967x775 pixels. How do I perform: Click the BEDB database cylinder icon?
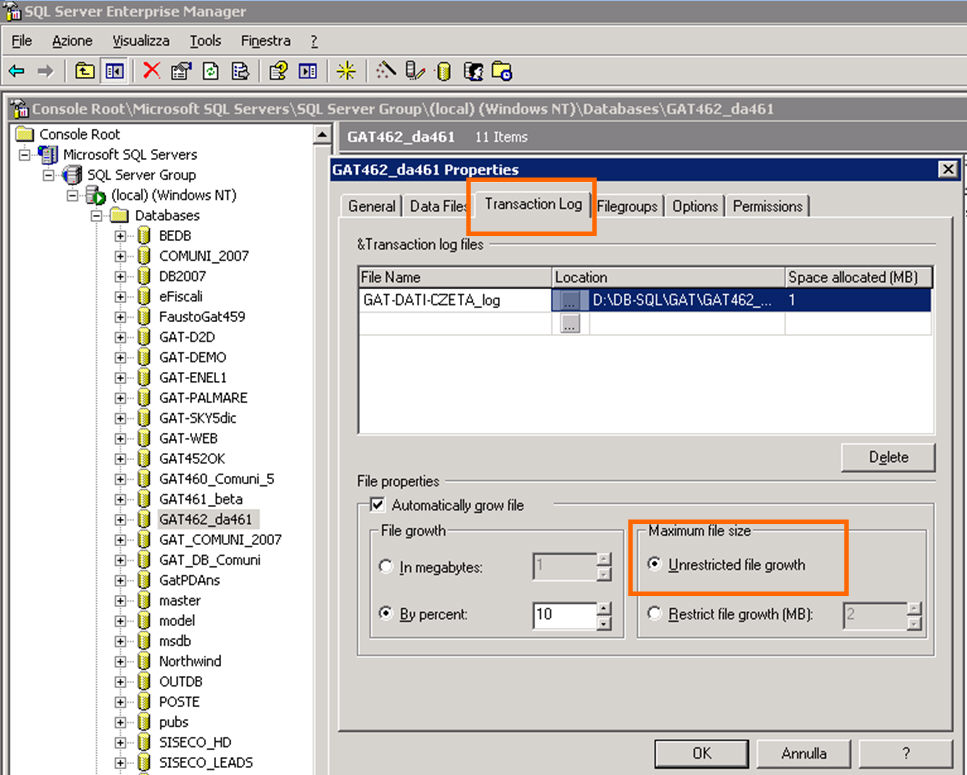pos(144,236)
